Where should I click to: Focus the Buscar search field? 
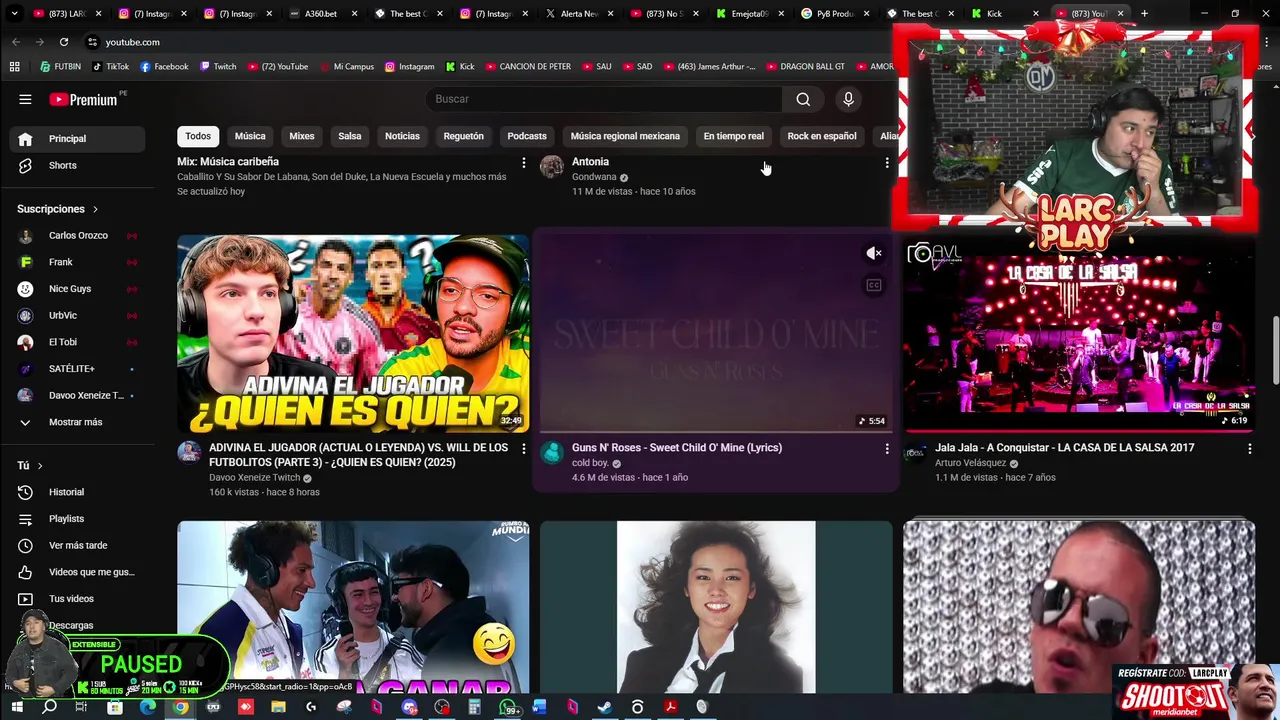pos(605,99)
